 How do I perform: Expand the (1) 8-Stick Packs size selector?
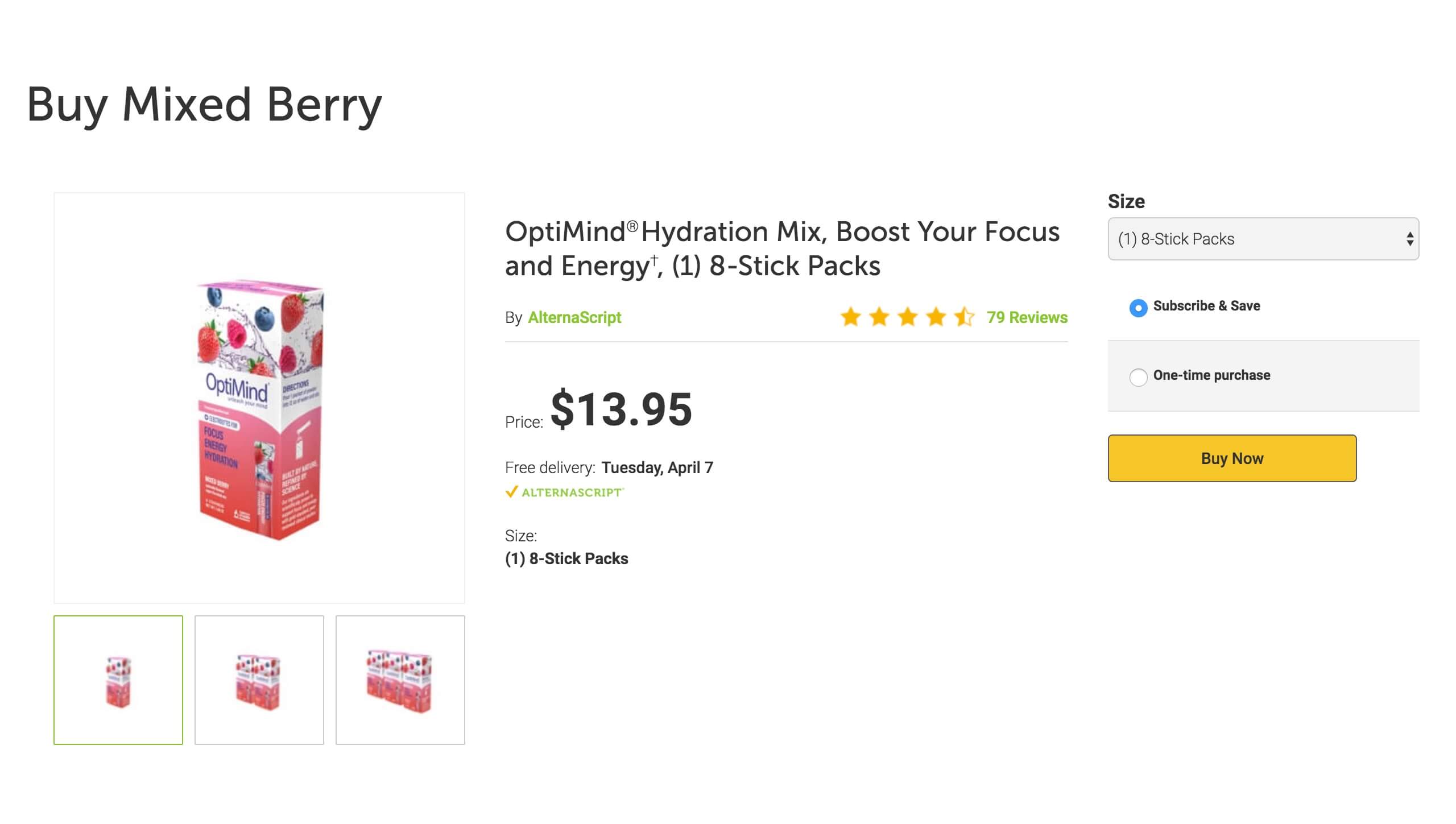pyautogui.click(x=1263, y=239)
